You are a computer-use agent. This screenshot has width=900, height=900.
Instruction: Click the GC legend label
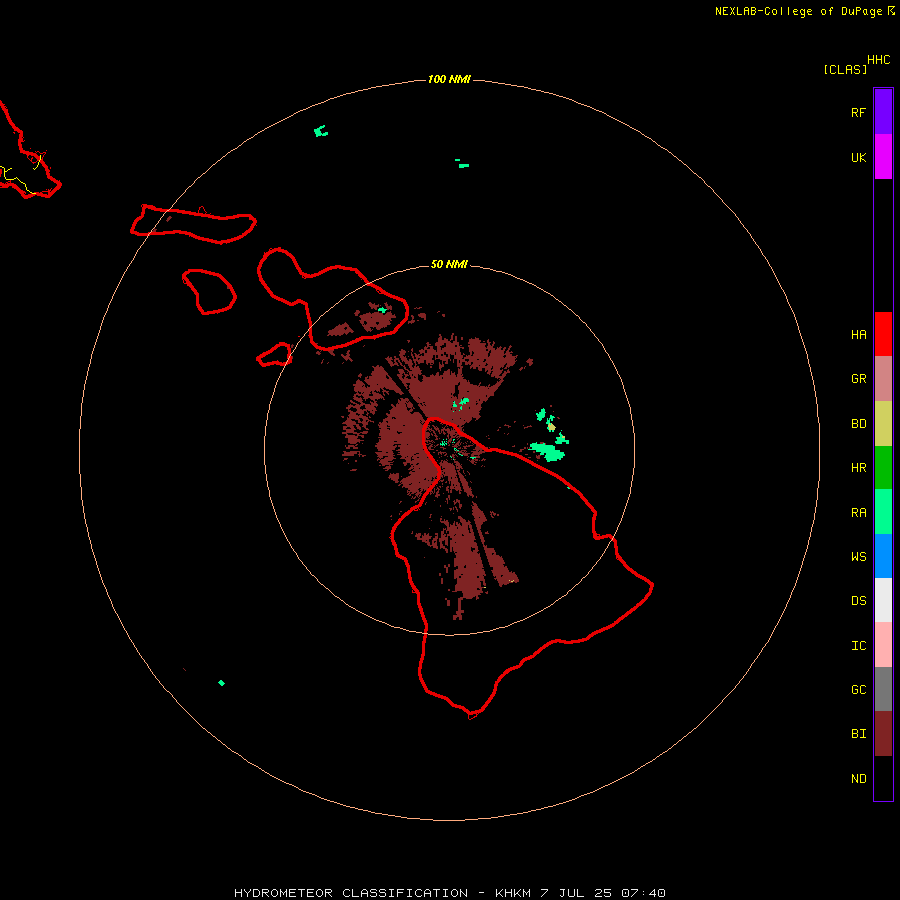[858, 690]
